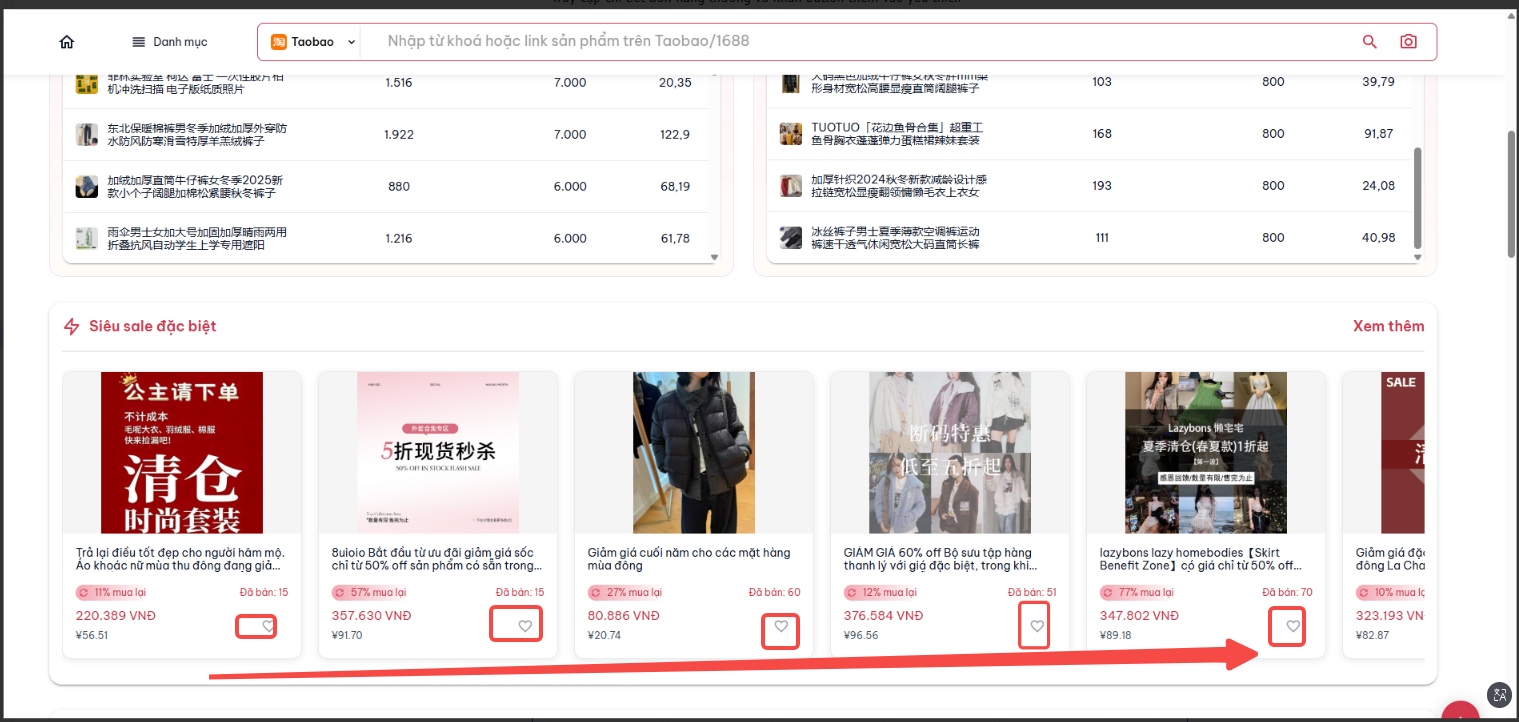Select the 'Đã bán: 60' sold count
The height and width of the screenshot is (722, 1519).
click(x=775, y=592)
